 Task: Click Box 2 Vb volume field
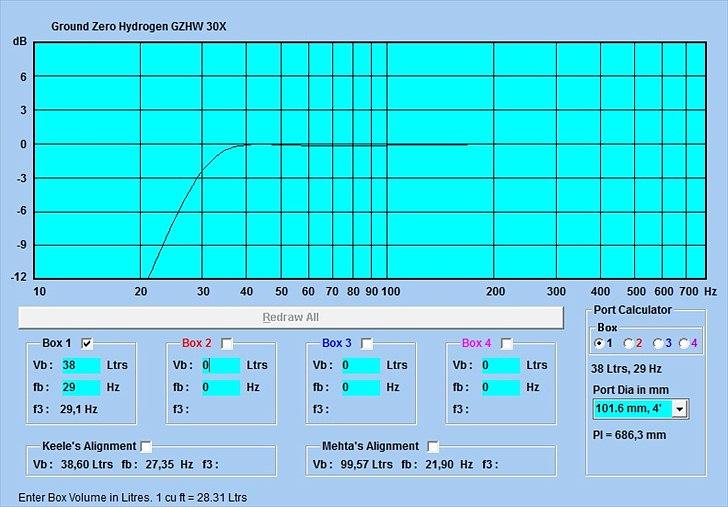click(220, 365)
